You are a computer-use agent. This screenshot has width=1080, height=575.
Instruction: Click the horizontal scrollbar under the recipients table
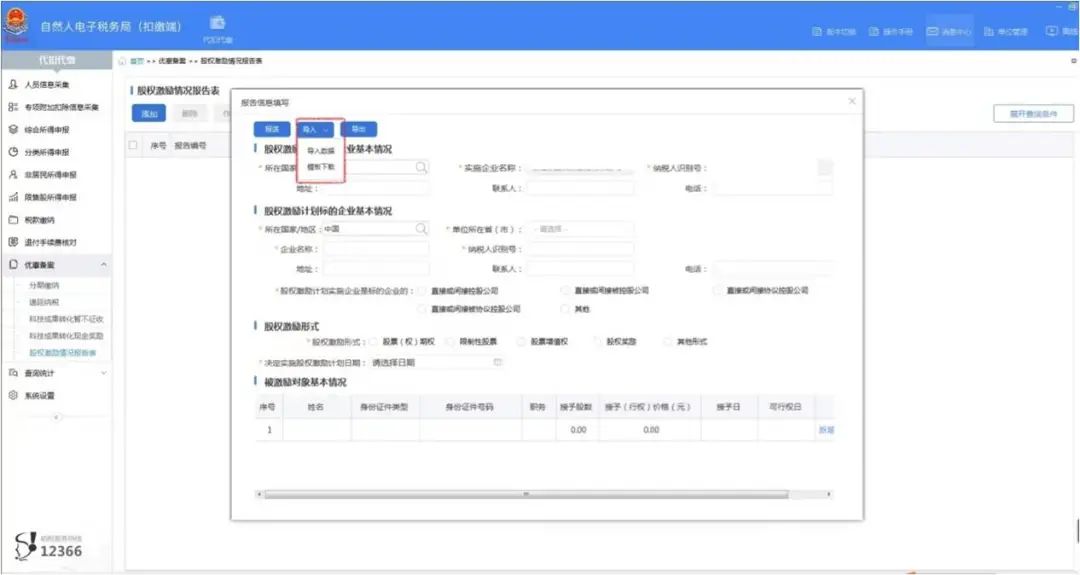pyautogui.click(x=540, y=494)
